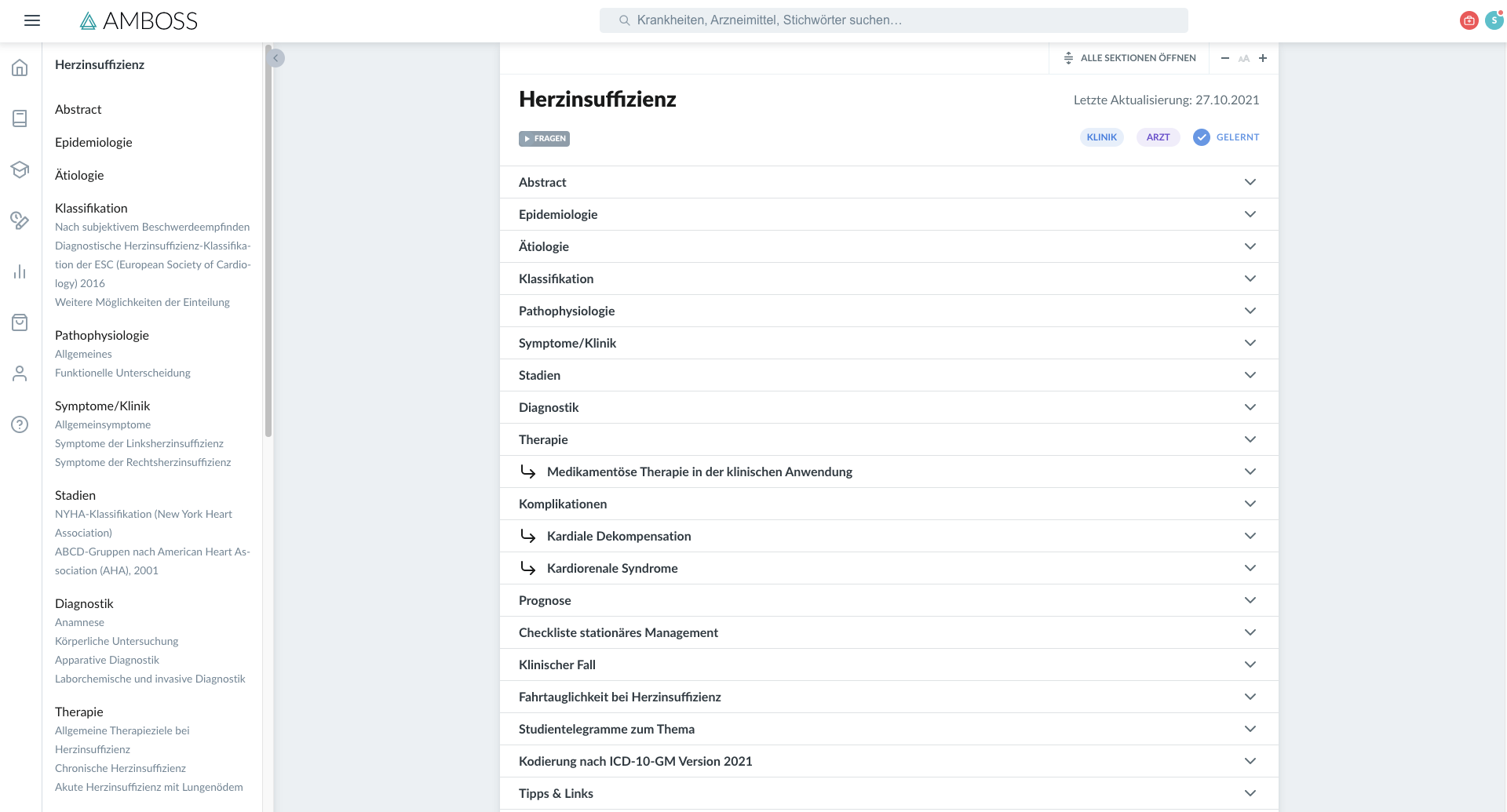Image resolution: width=1507 pixels, height=812 pixels.
Task: Expand Checkliste stationäres Management
Action: point(889,632)
